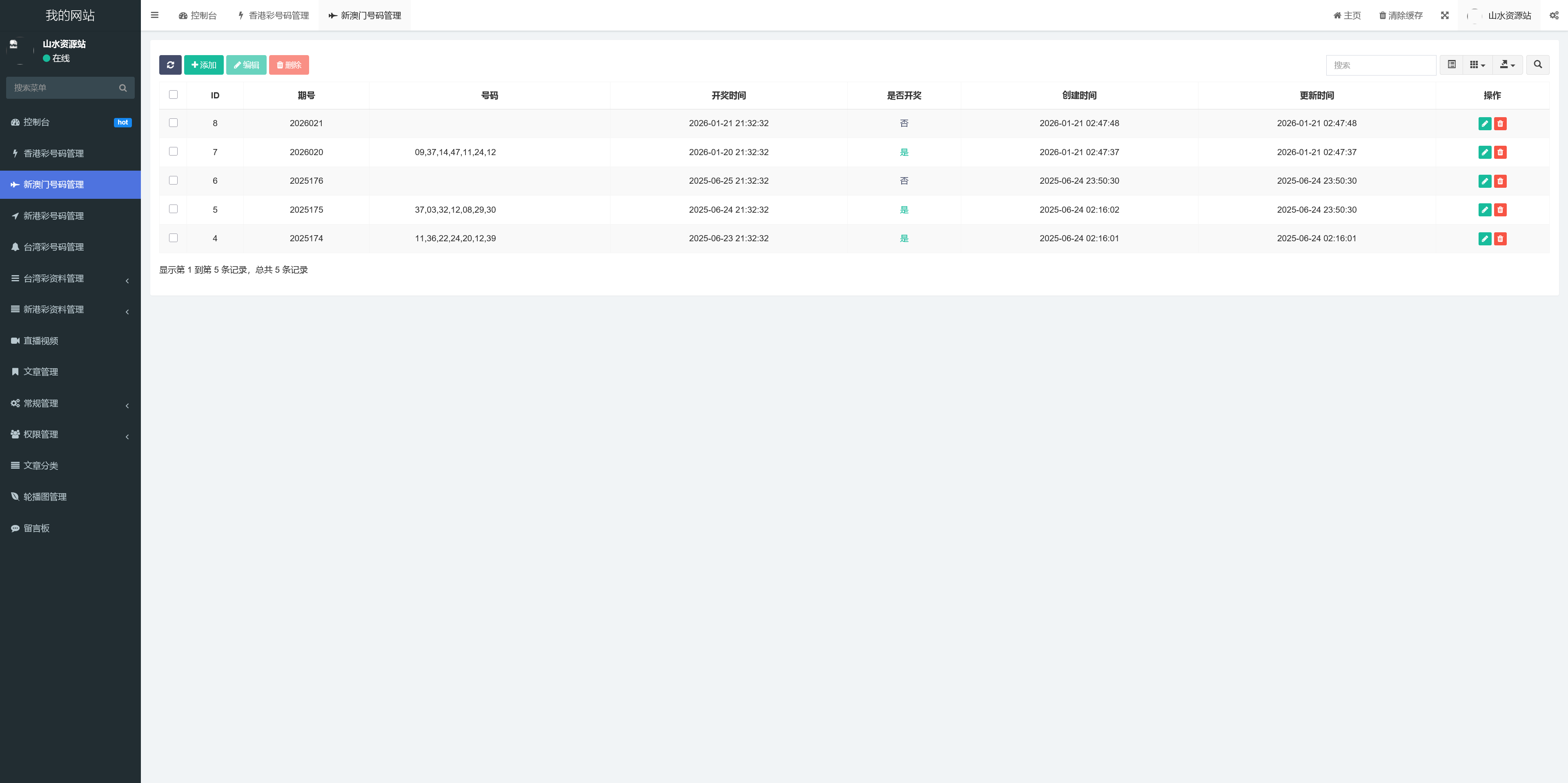This screenshot has height=783, width=1568.
Task: Click the green edit icon for ID 8
Action: pos(1485,124)
